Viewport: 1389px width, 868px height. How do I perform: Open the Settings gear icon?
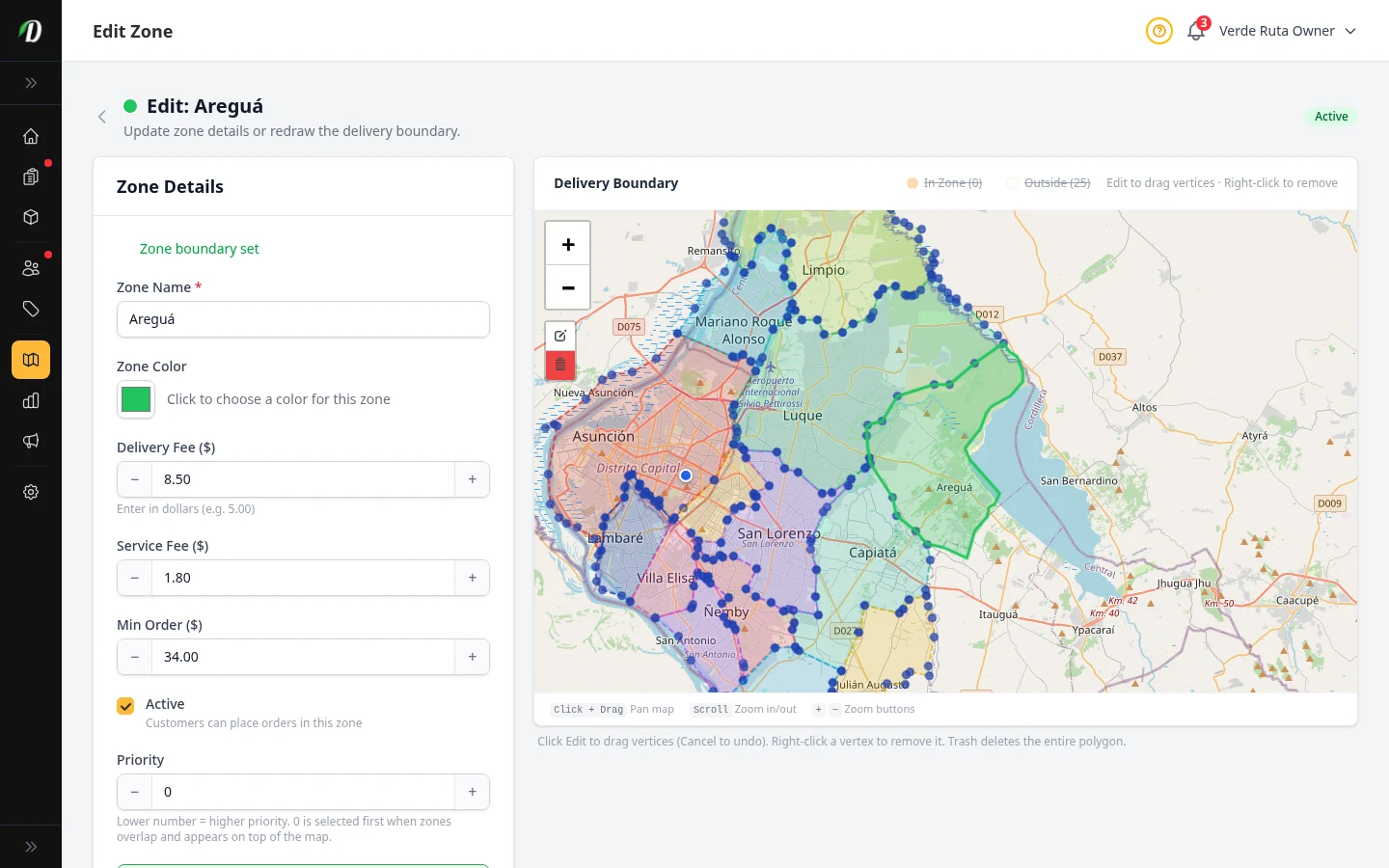(31, 492)
